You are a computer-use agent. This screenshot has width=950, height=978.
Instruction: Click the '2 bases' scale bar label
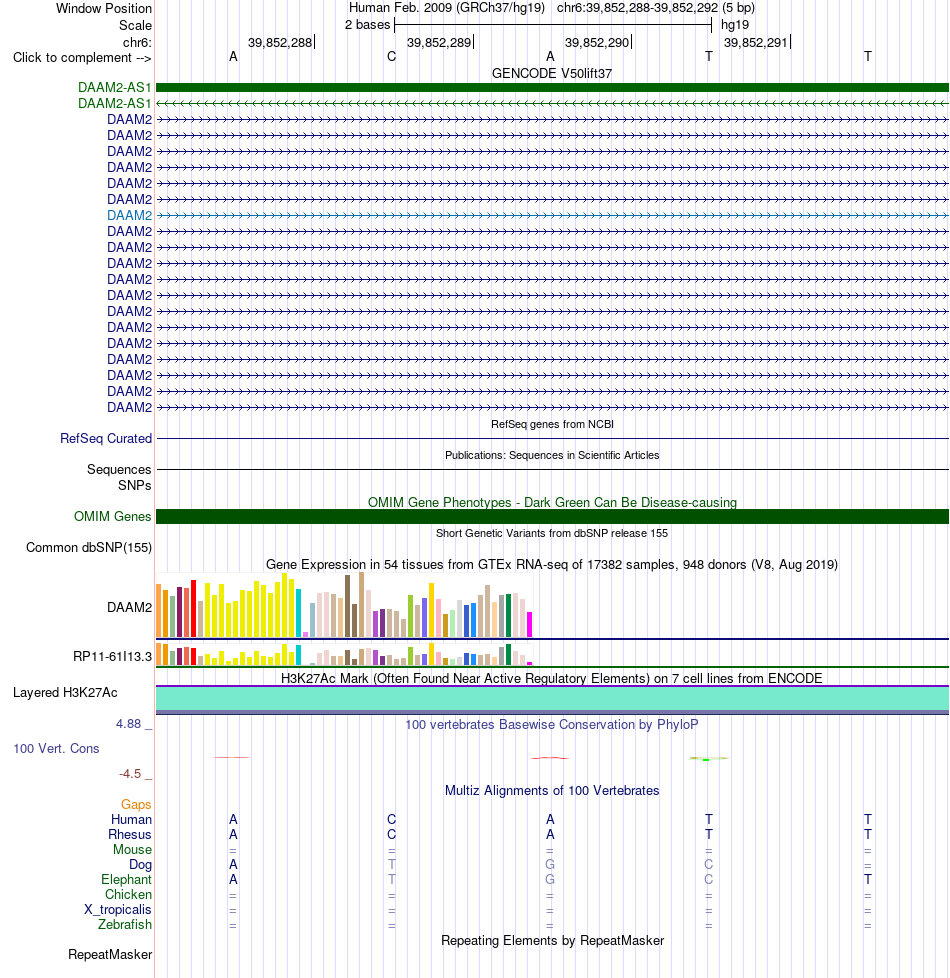tap(367, 25)
